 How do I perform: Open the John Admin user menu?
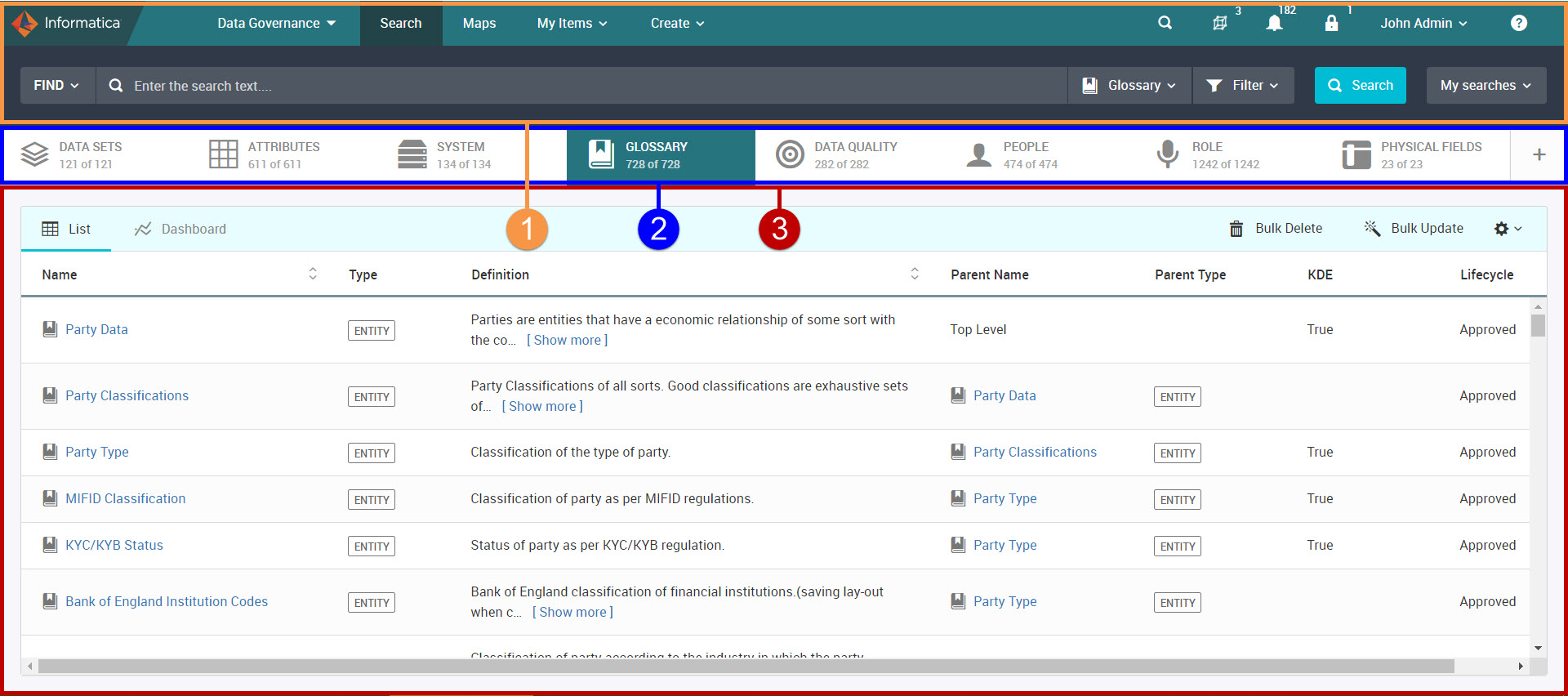pos(1423,23)
